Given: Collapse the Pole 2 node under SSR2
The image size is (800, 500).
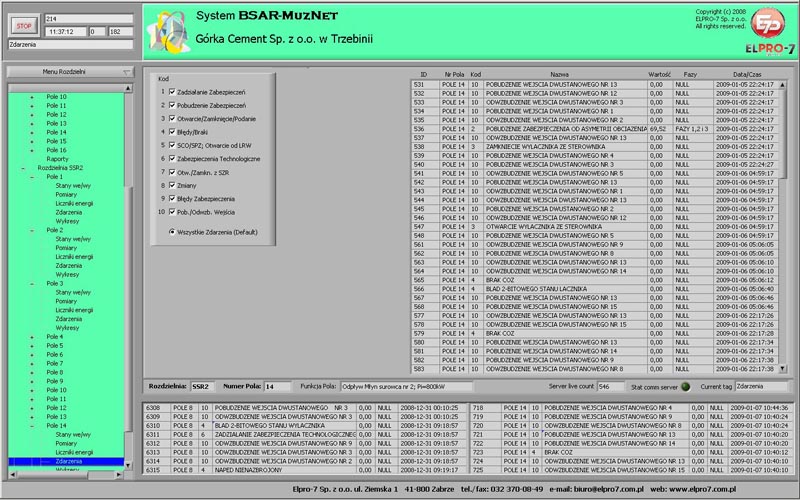Looking at the screenshot, I should pos(32,230).
